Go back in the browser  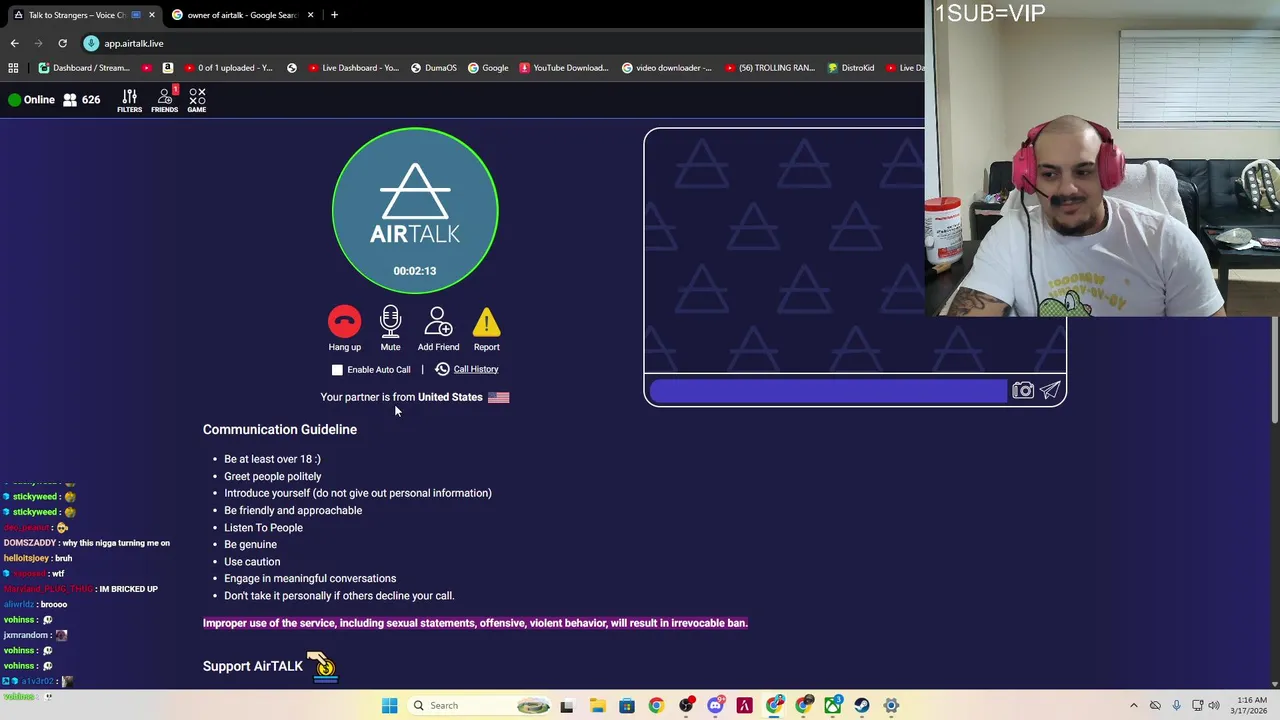tap(14, 43)
